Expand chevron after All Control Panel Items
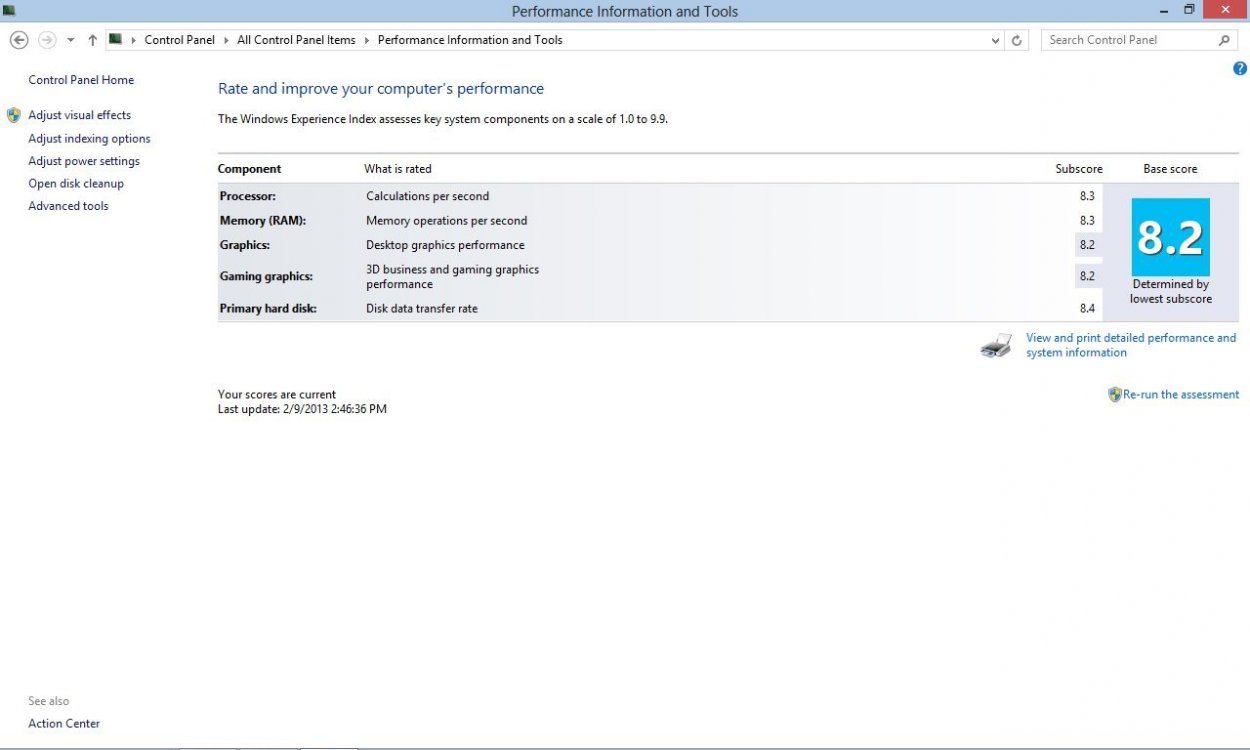The height and width of the screenshot is (750, 1250). [x=367, y=40]
